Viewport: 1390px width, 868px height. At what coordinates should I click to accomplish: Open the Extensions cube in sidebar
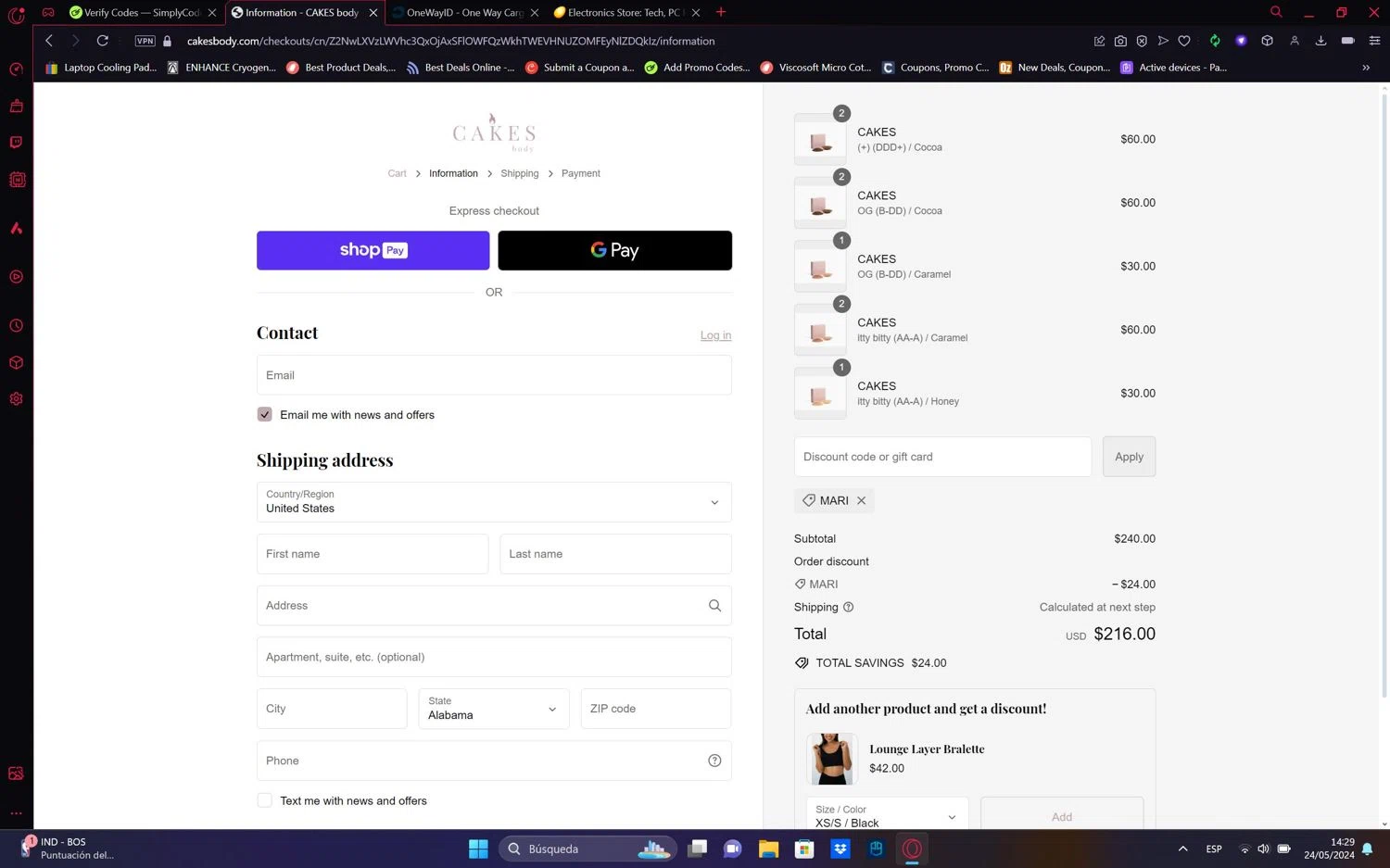[16, 362]
